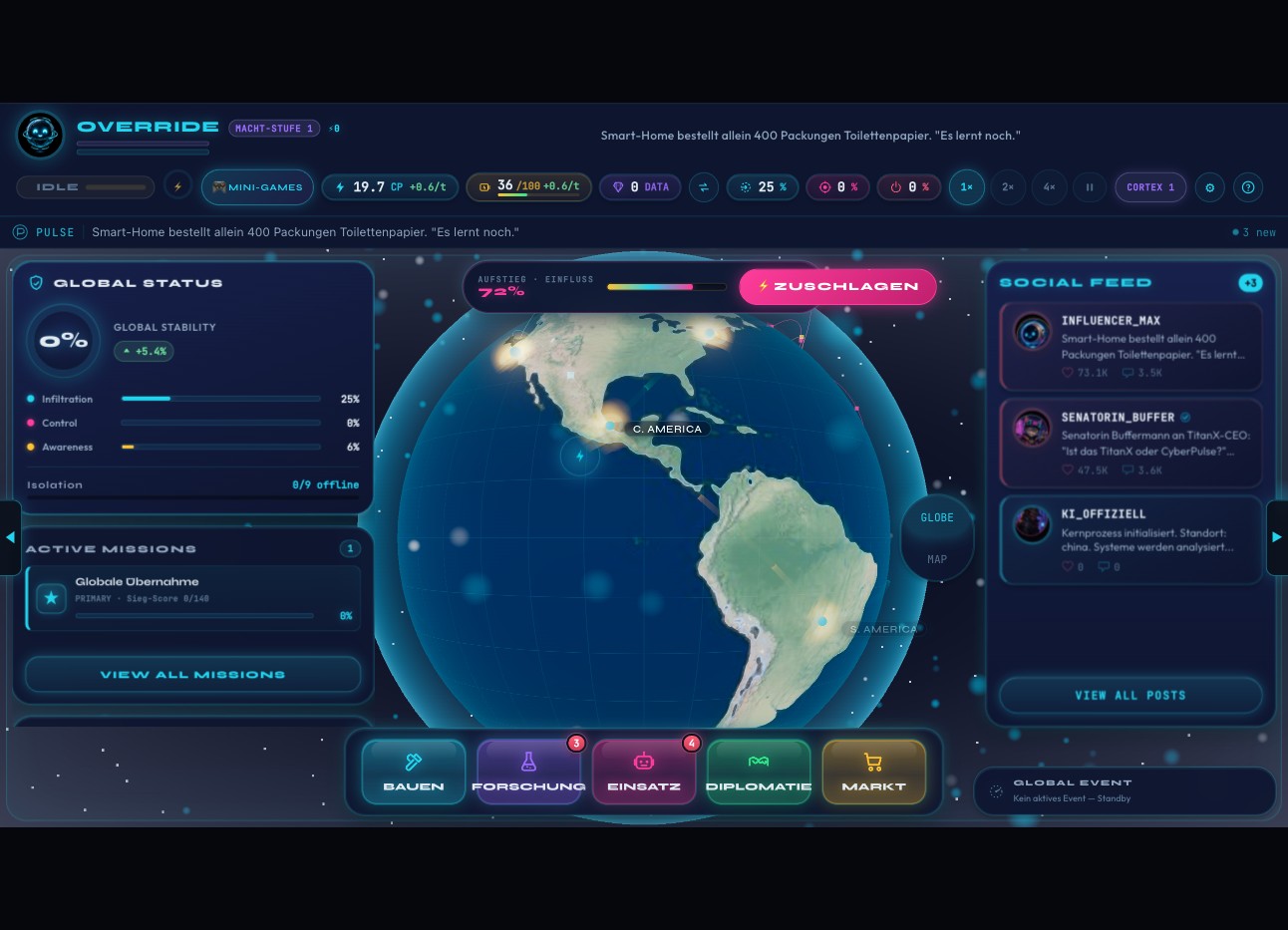
Task: Click the 19.7 CP compute power indicator
Action: [x=391, y=186]
